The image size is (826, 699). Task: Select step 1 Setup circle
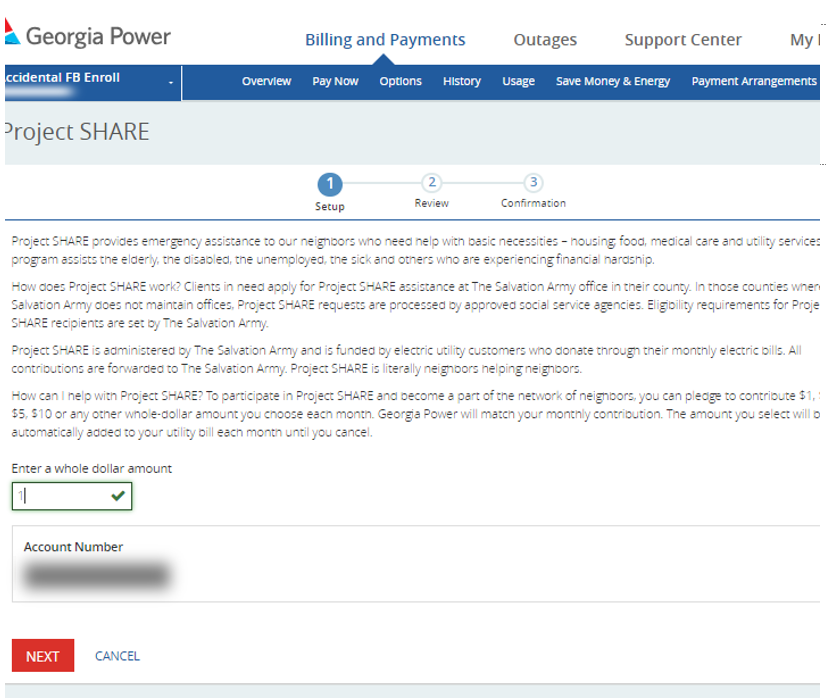pos(329,184)
